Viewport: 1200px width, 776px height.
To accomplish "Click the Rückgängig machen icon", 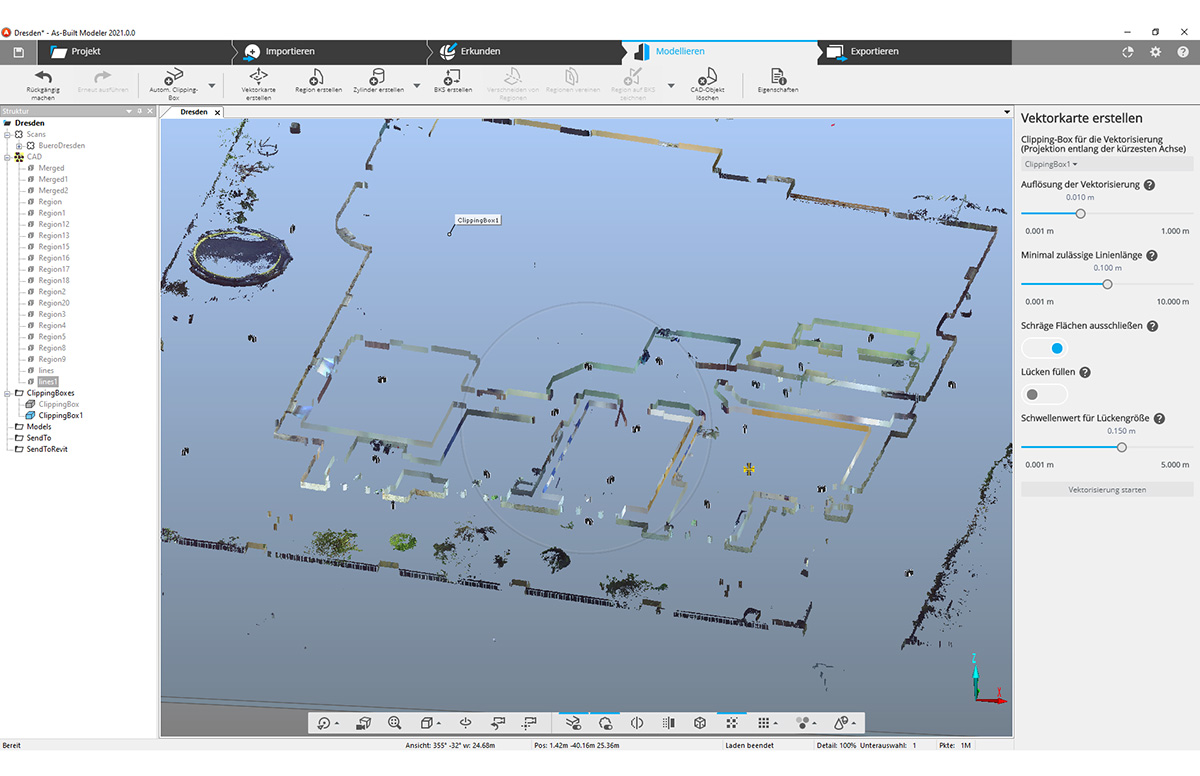I will click(x=41, y=78).
